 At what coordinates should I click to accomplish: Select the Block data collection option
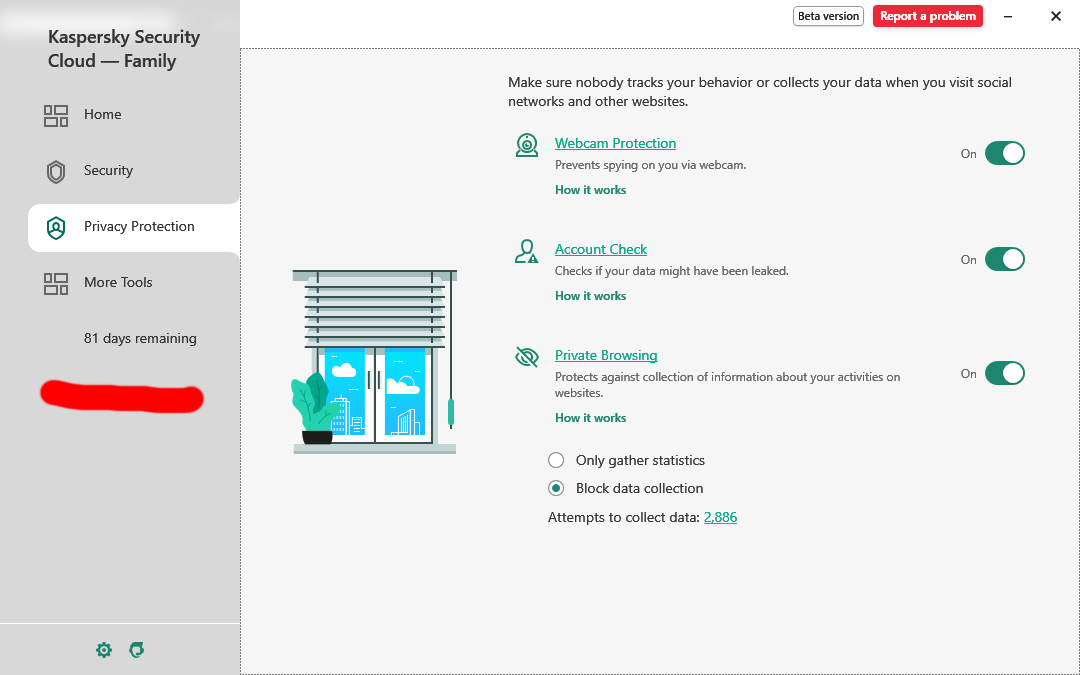click(x=625, y=488)
